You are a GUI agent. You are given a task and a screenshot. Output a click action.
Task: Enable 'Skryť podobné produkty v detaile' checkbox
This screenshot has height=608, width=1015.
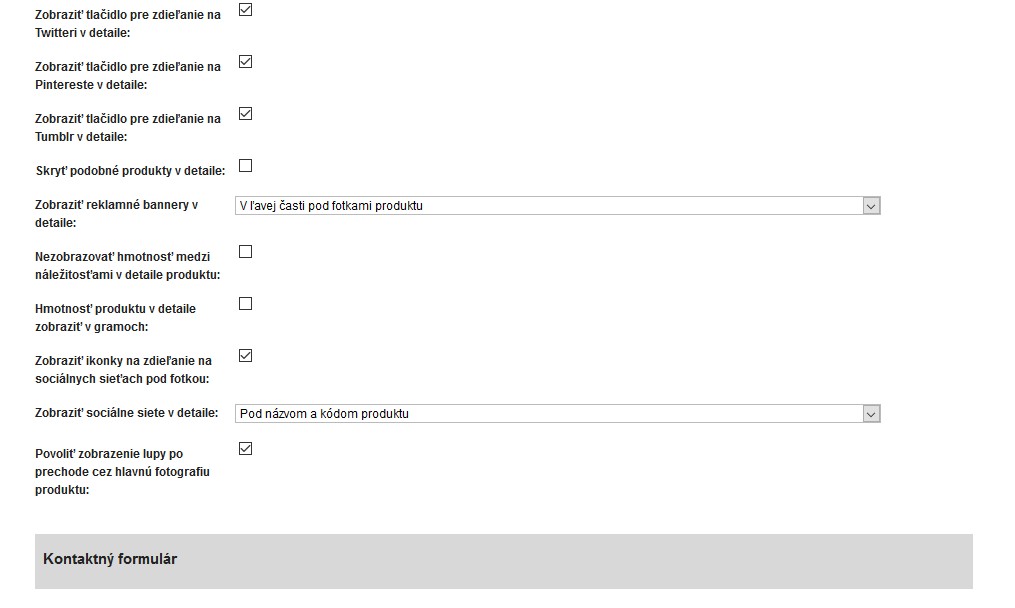click(246, 166)
